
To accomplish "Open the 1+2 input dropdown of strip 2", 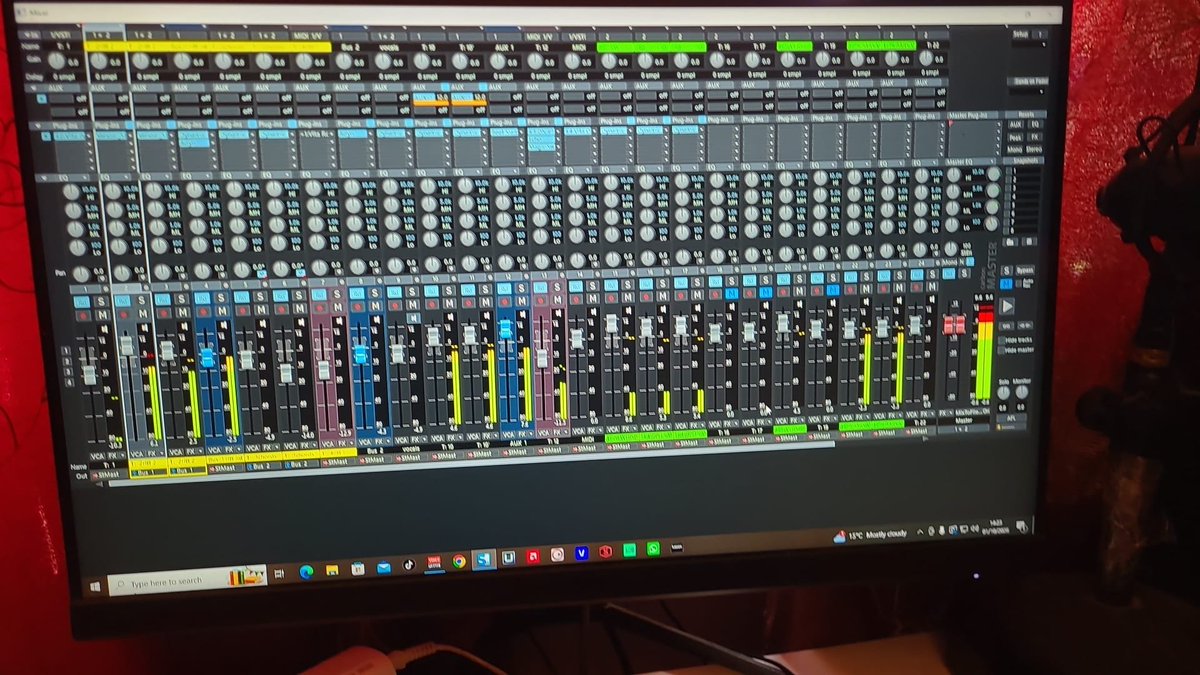I will (103, 35).
